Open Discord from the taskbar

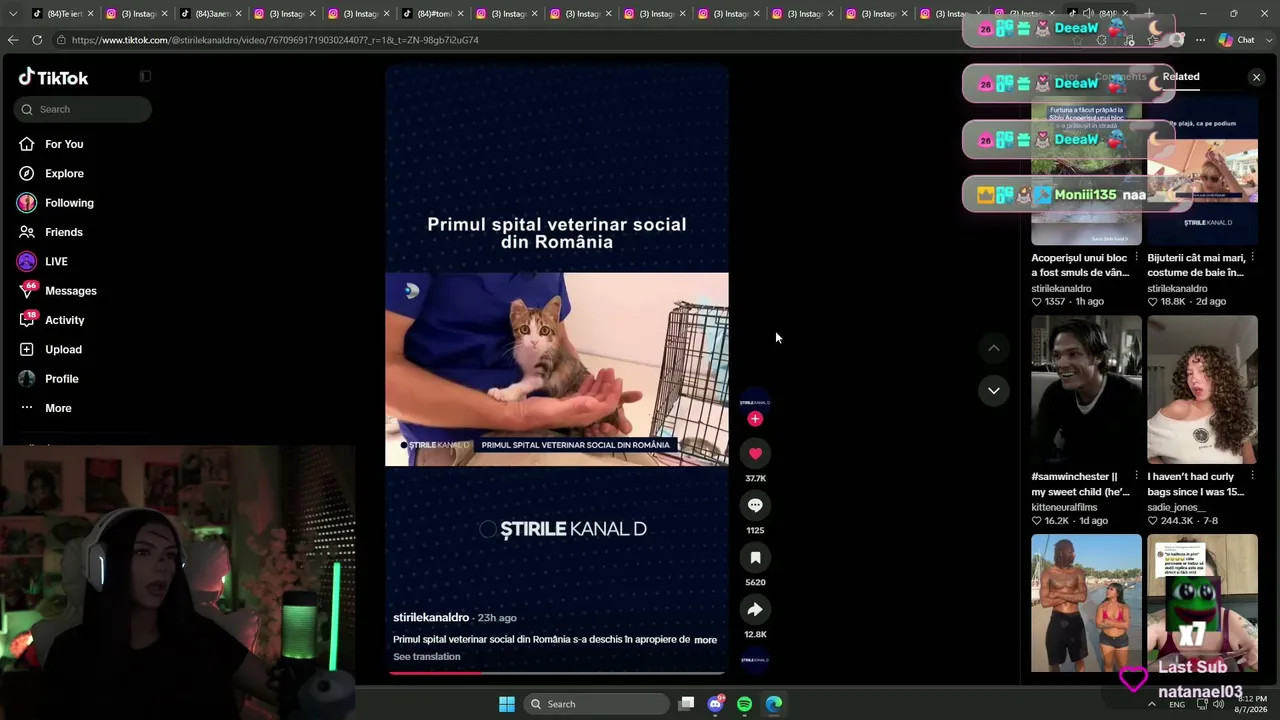[715, 704]
